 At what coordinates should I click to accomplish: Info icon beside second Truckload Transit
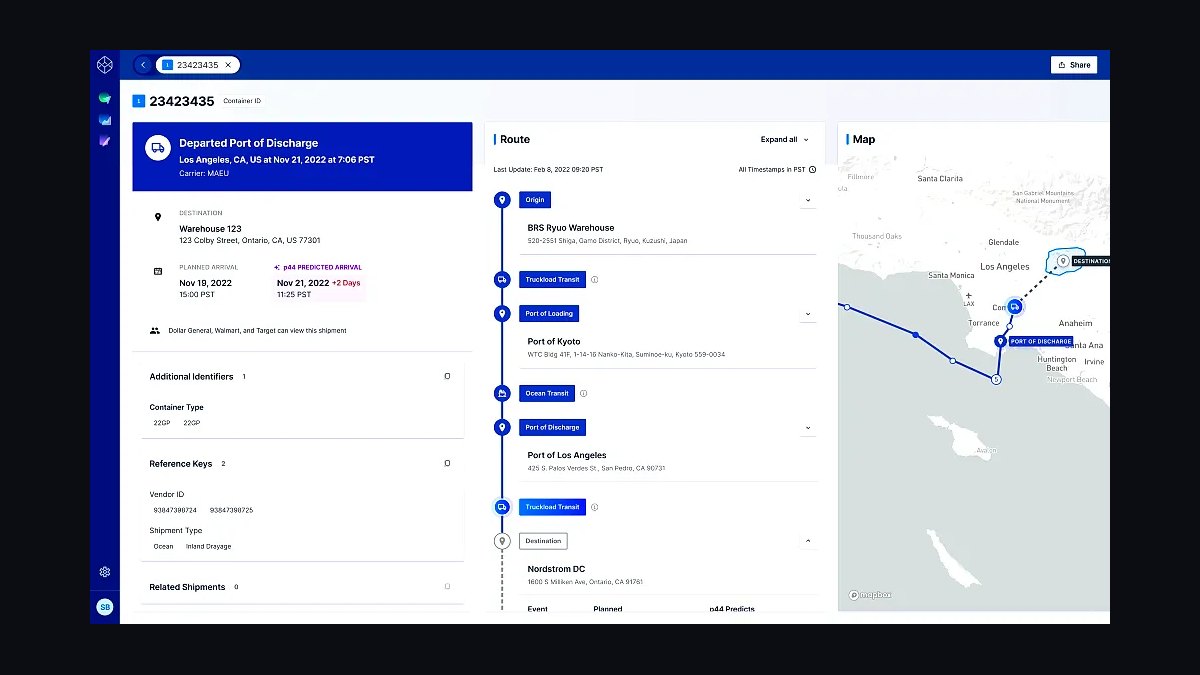[x=594, y=507]
